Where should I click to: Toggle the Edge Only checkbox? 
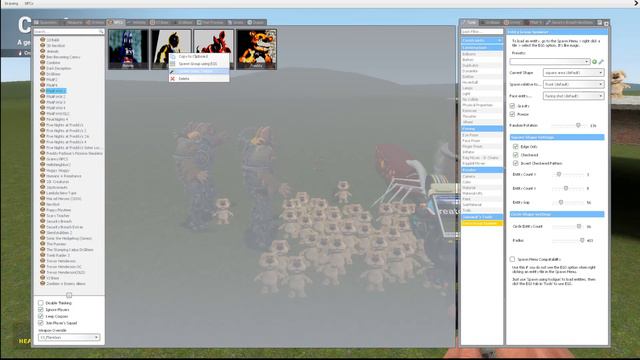pos(516,147)
